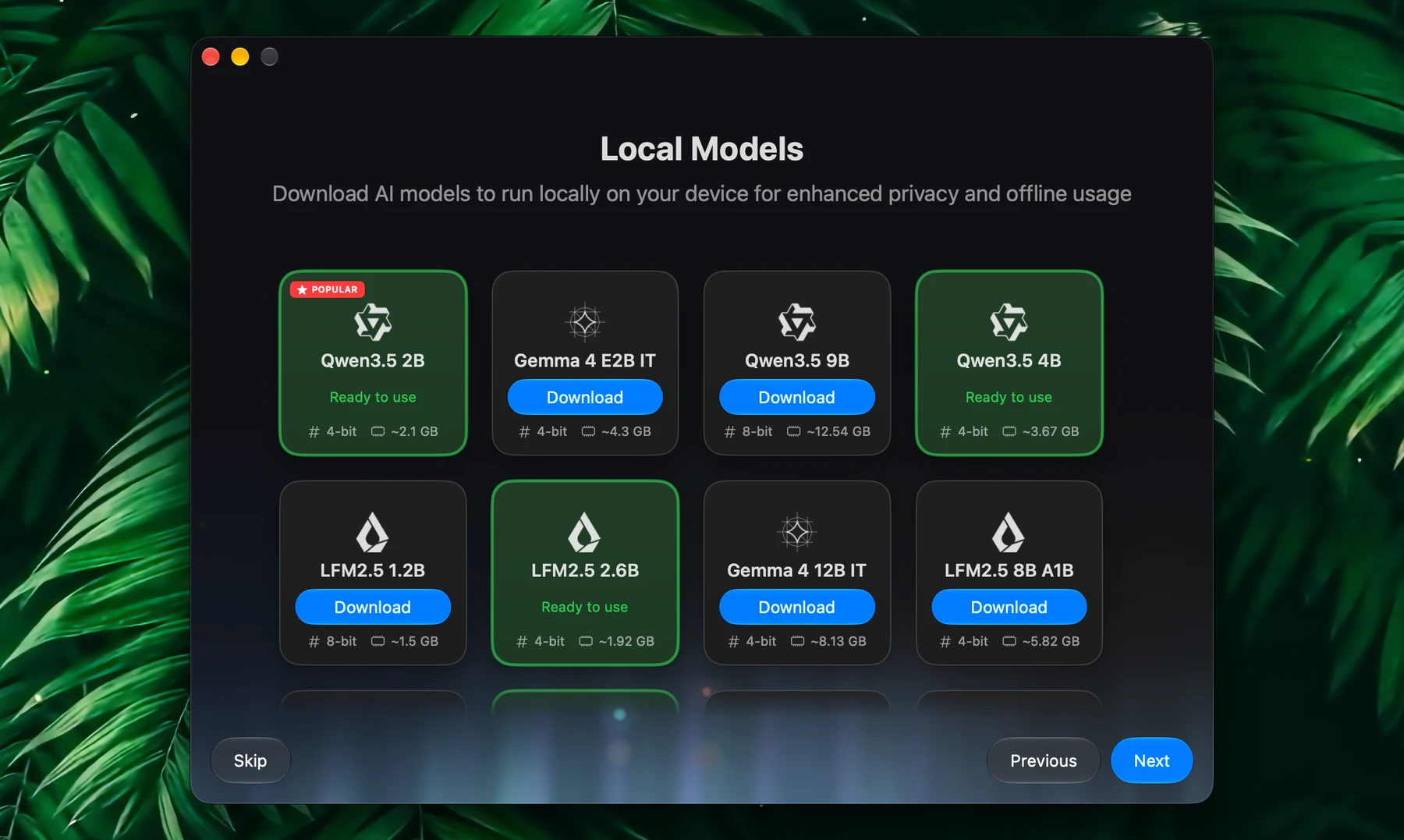Click 'Ready to use' on Qwen3.5 4B card
This screenshot has height=840, width=1404.
(1009, 397)
